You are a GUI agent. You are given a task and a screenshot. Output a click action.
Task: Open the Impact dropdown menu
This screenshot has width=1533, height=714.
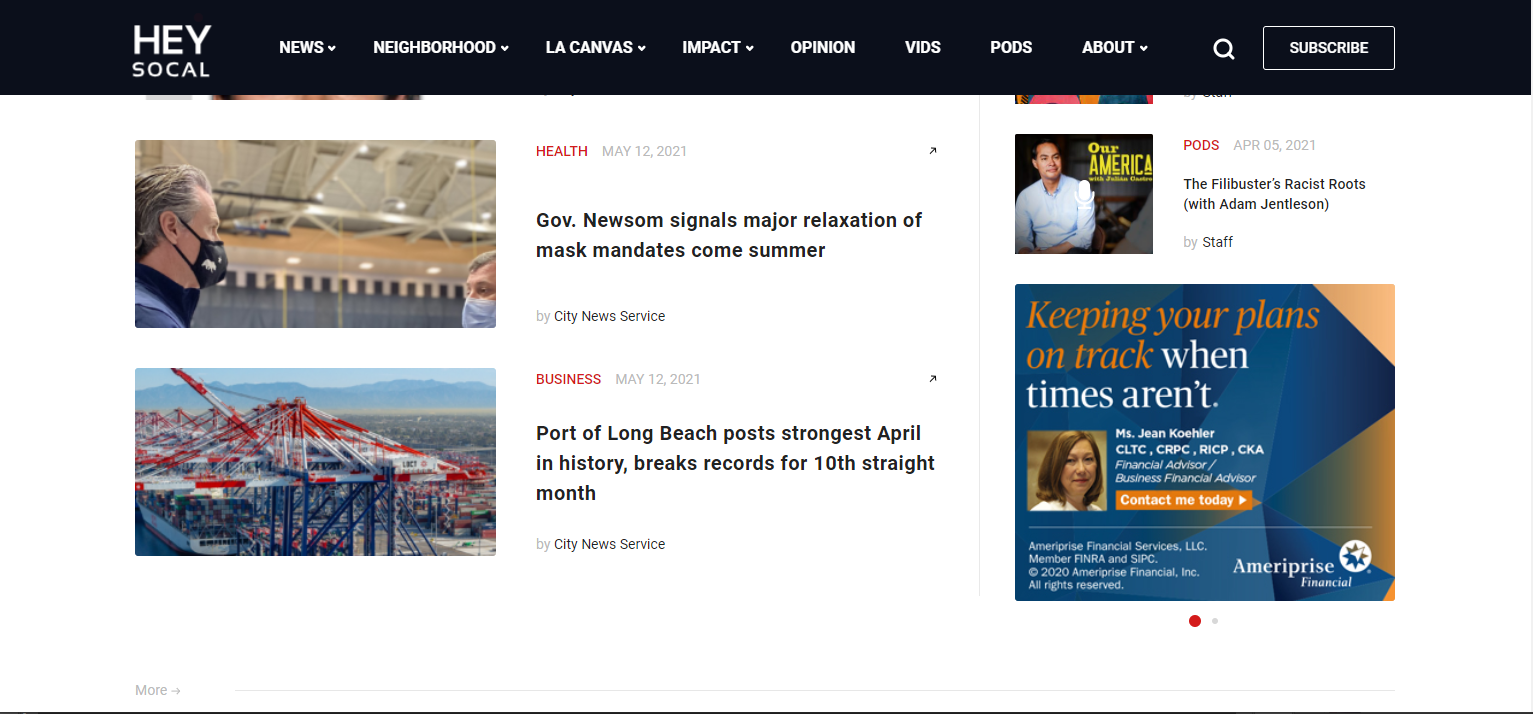[x=717, y=48]
